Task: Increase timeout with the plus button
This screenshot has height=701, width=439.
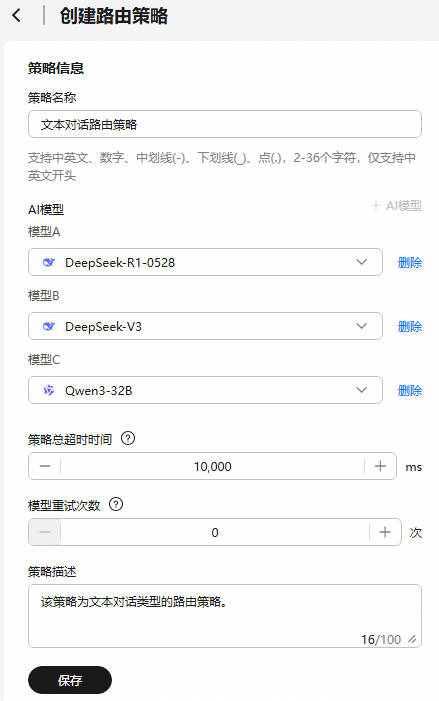Action: click(380, 466)
